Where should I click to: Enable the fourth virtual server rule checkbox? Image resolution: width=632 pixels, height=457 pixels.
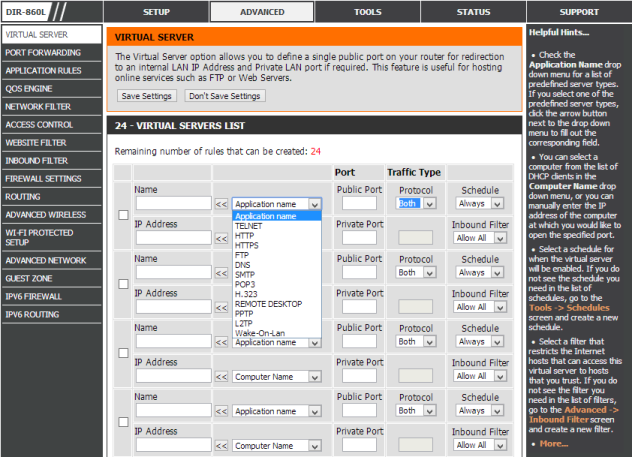point(123,422)
